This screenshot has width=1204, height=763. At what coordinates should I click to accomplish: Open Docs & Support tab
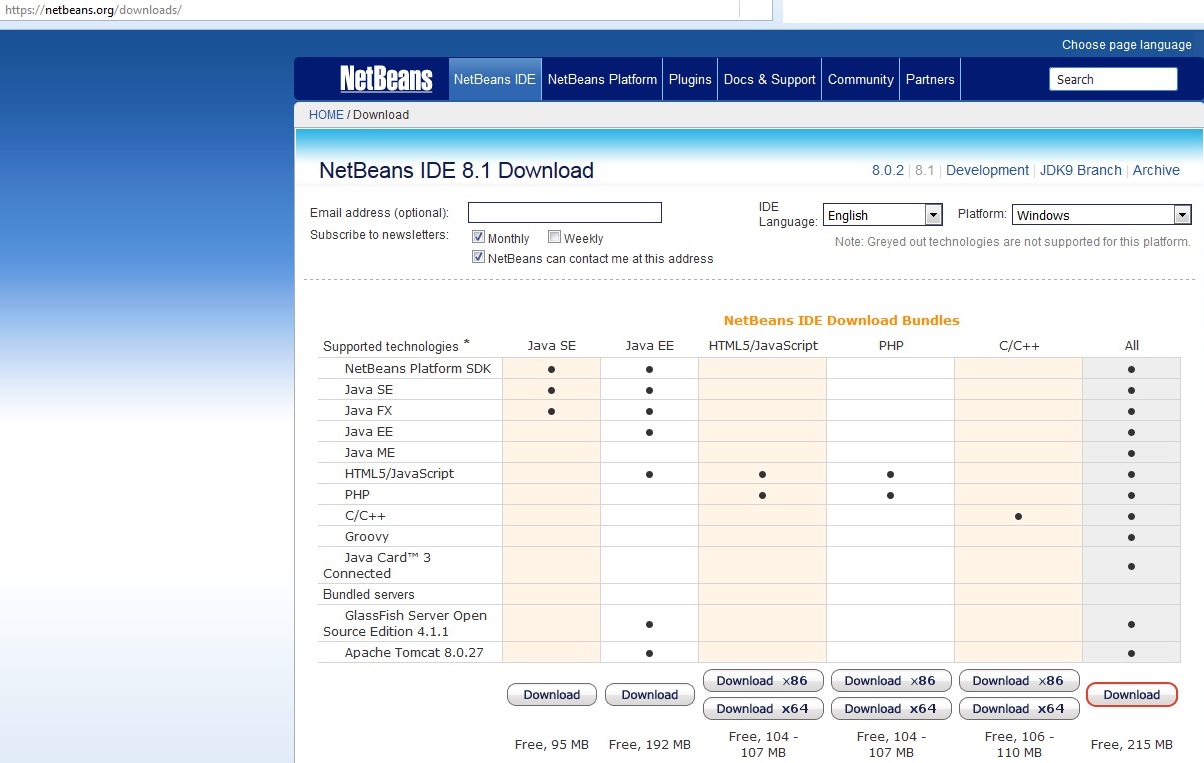pos(770,79)
